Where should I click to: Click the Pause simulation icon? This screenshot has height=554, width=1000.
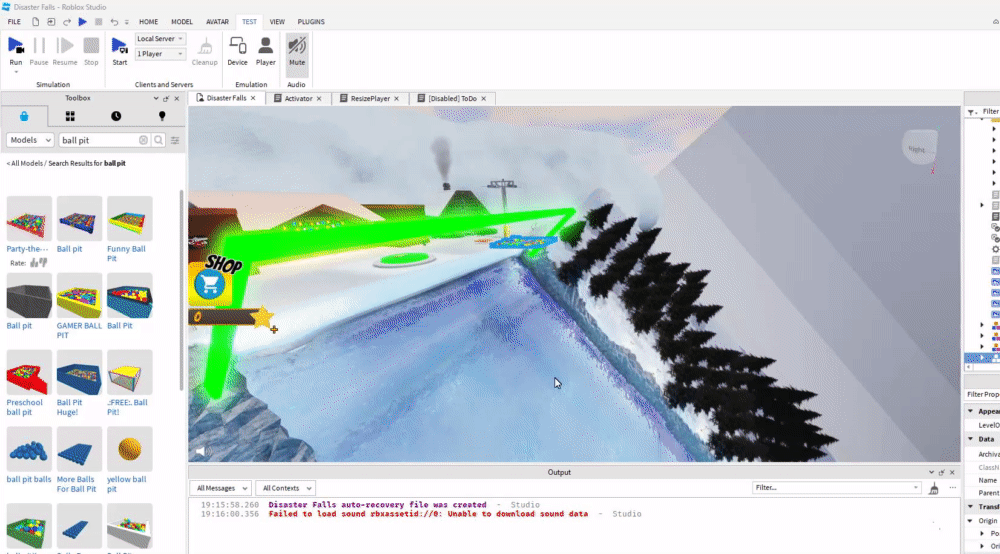tap(39, 46)
